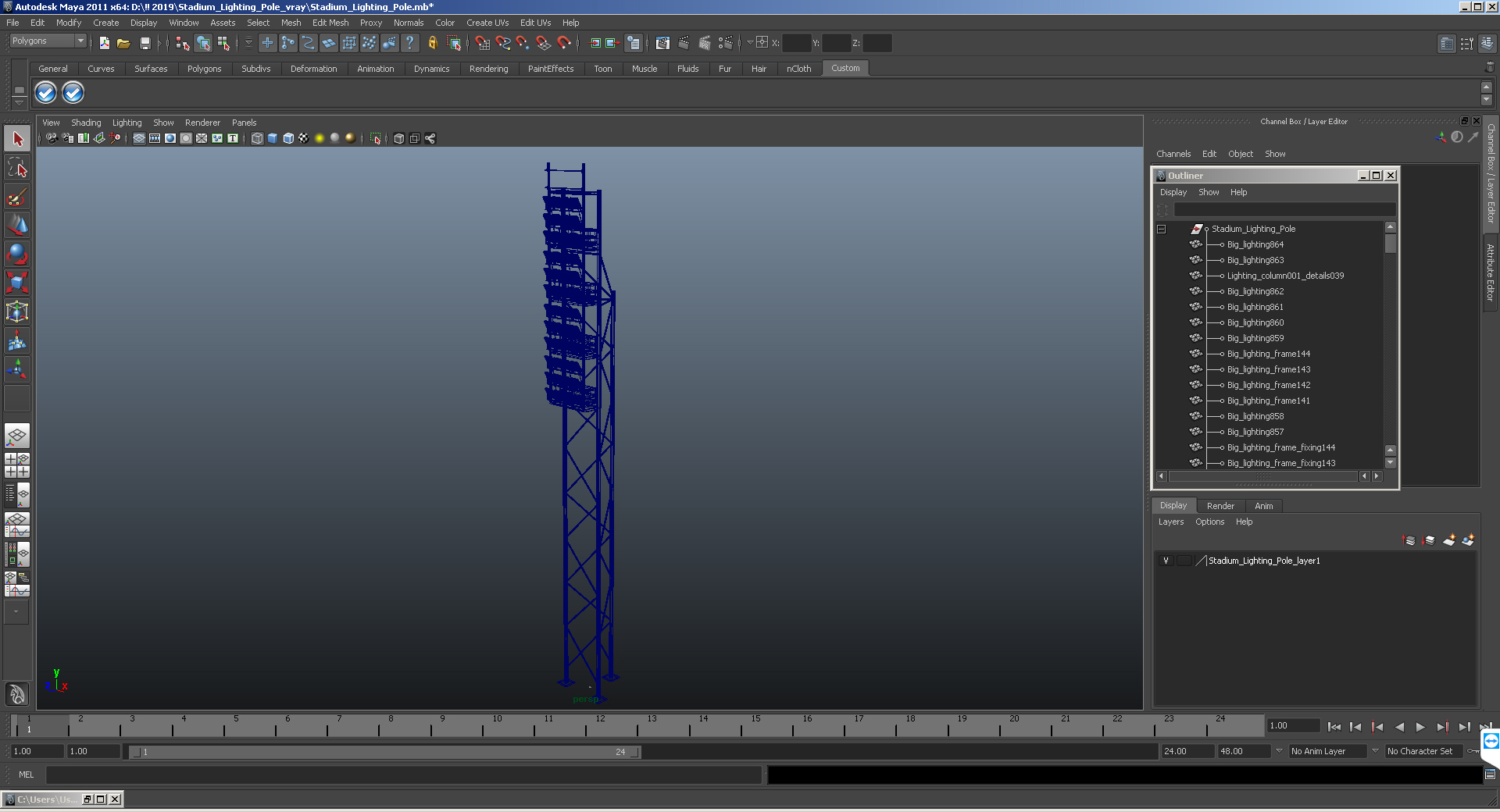Toggle snap to grids magnet
This screenshot has height=812, width=1500.
tap(482, 43)
